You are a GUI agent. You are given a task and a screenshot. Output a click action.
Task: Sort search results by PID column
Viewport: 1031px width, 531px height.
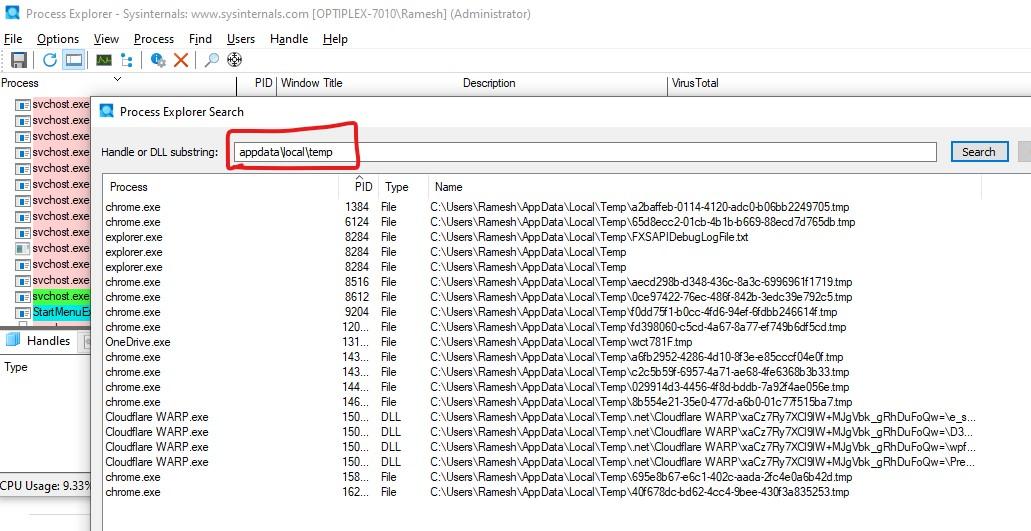point(359,187)
